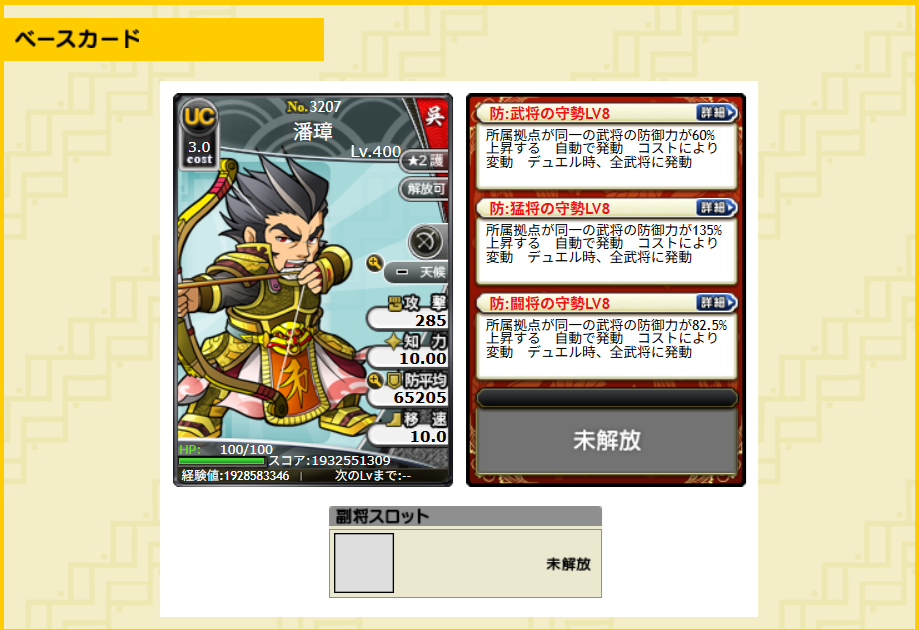Click the bow weapon type icon
The image size is (919, 630).
coord(425,241)
